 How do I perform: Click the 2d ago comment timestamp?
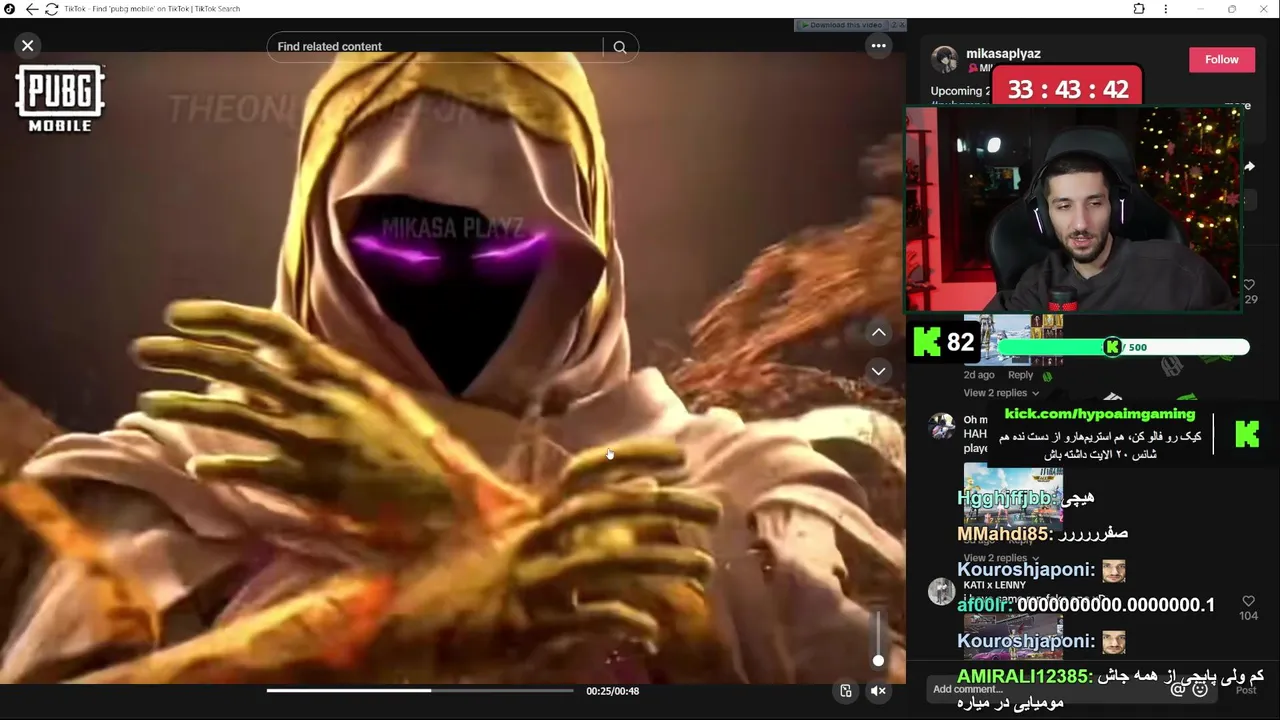(979, 375)
